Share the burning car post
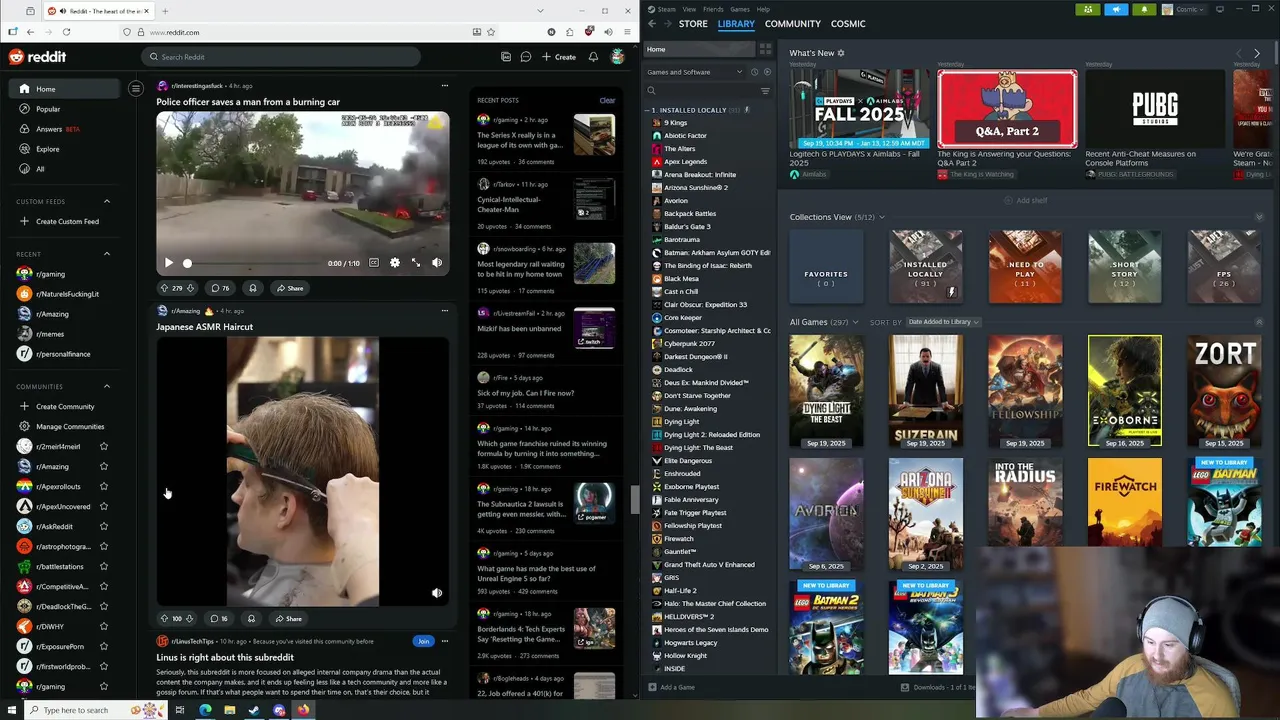Image resolution: width=1280 pixels, height=720 pixels. [290, 288]
